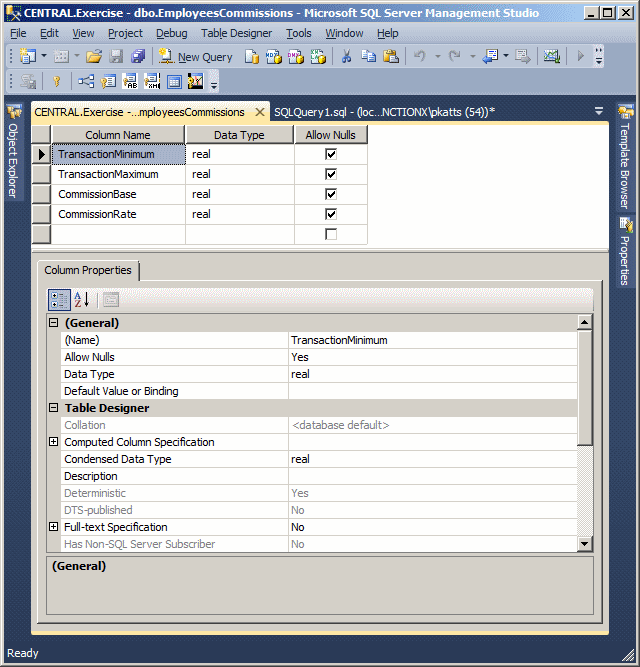Viewport: 640px width, 667px height.
Task: Open the Tools menu
Action: coord(299,33)
